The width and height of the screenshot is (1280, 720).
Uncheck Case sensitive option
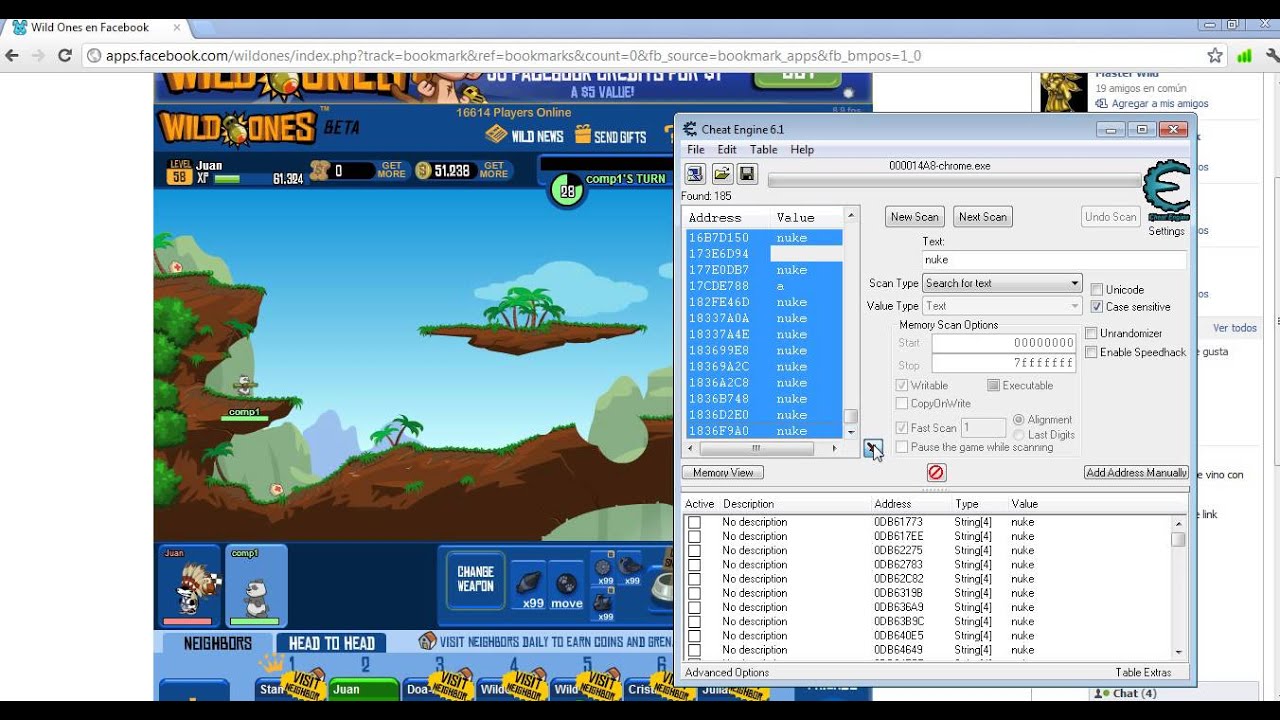point(1097,307)
